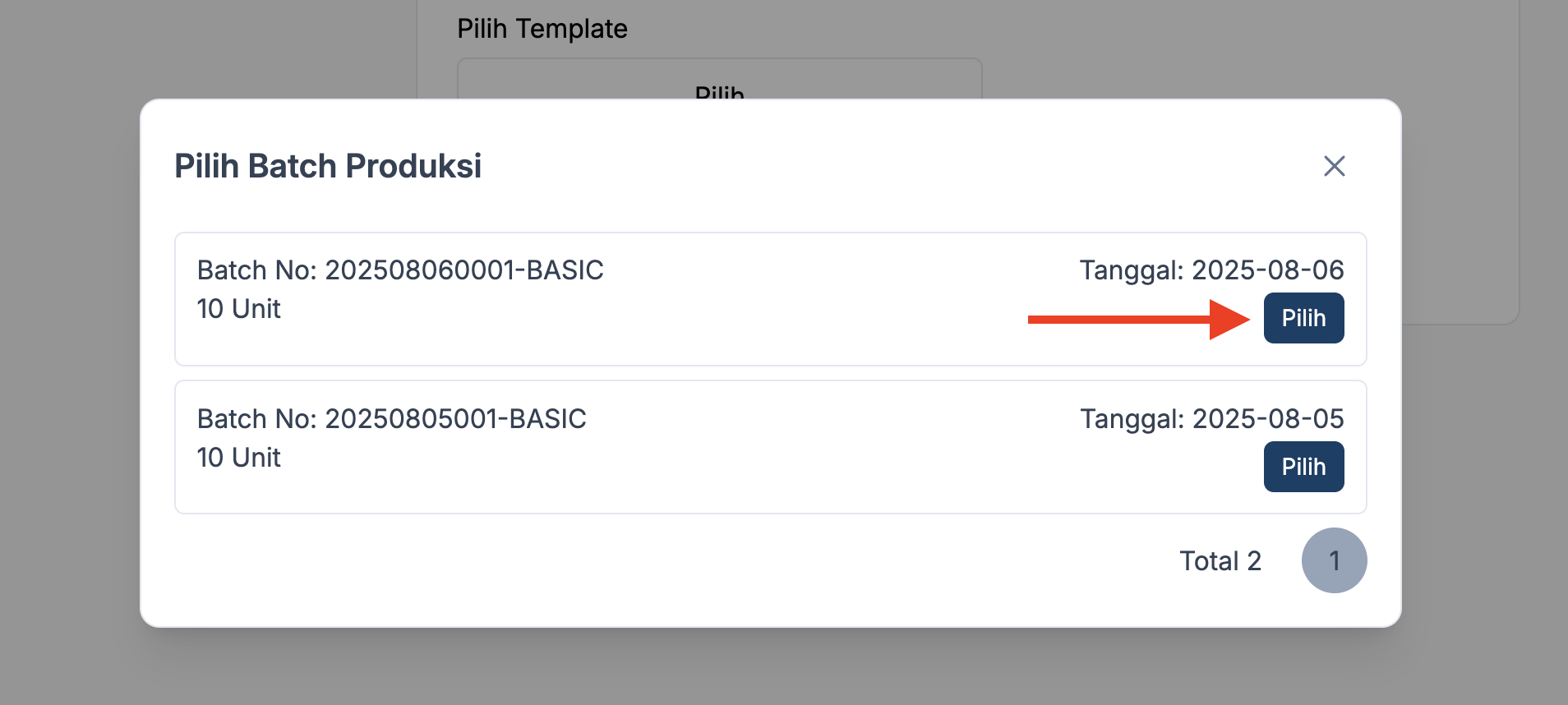Click empty area of first batch card
Screen dimensions: 1568x705
740,329
